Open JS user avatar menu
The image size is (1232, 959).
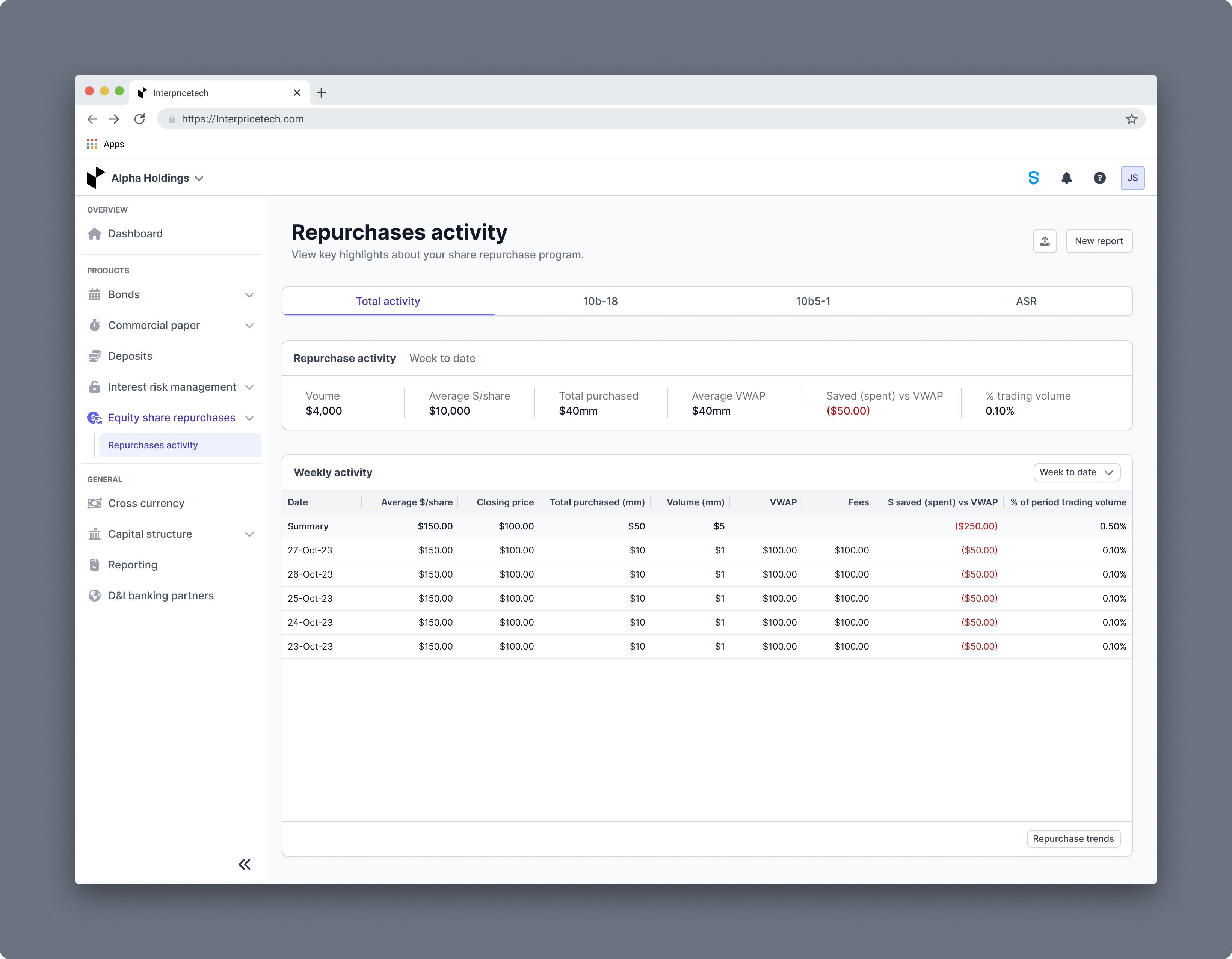coord(1132,178)
